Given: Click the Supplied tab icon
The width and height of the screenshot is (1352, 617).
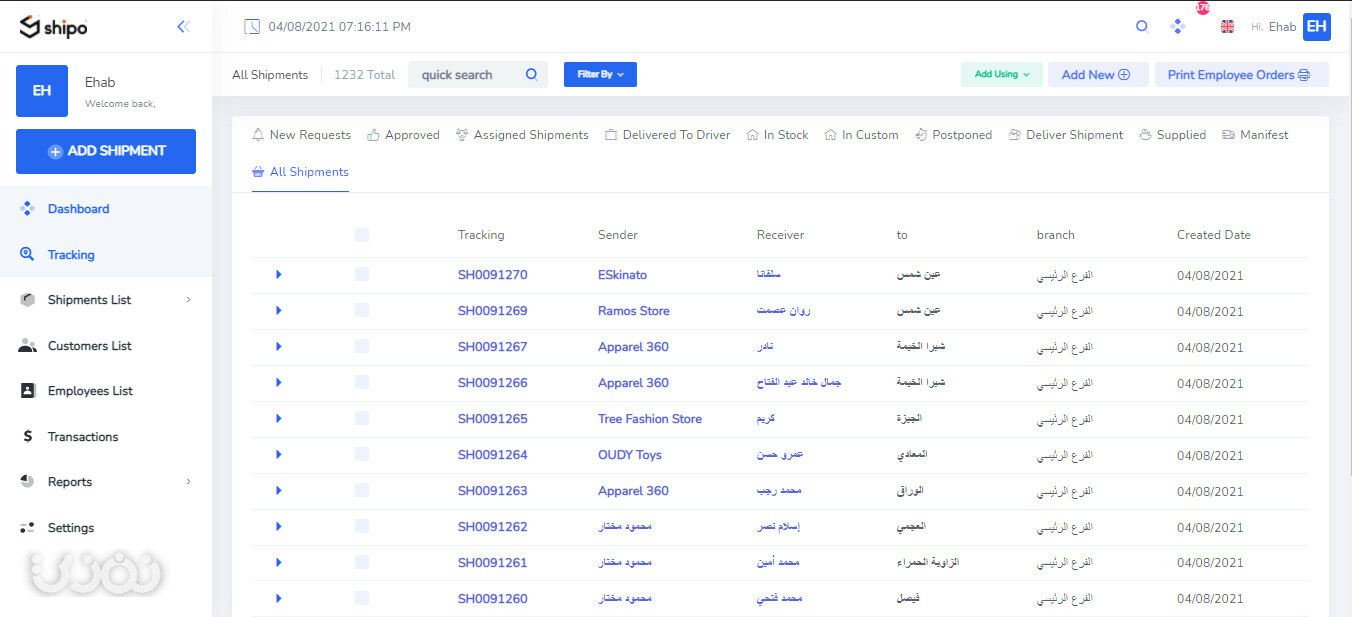Looking at the screenshot, I should tap(1146, 134).
